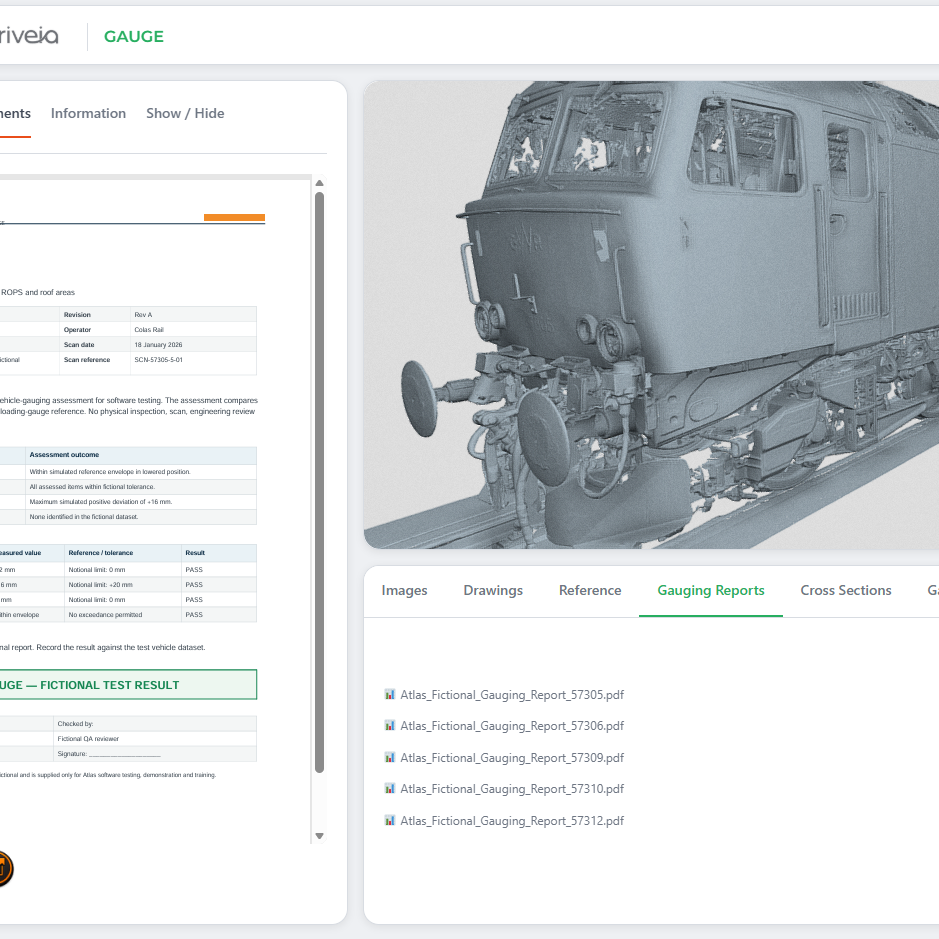Screen dimensions: 939x939
Task: Click the '18 January 2026' scan date
Action: 158,345
